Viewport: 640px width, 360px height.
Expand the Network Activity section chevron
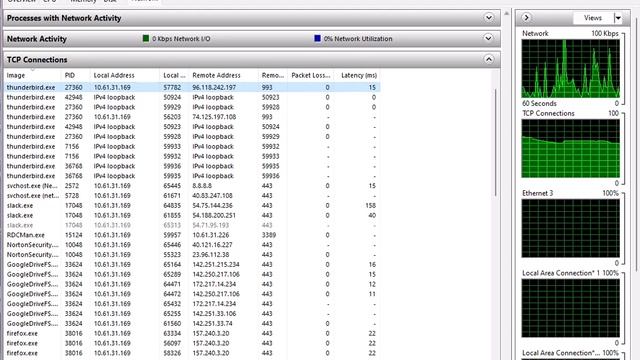pyautogui.click(x=489, y=38)
